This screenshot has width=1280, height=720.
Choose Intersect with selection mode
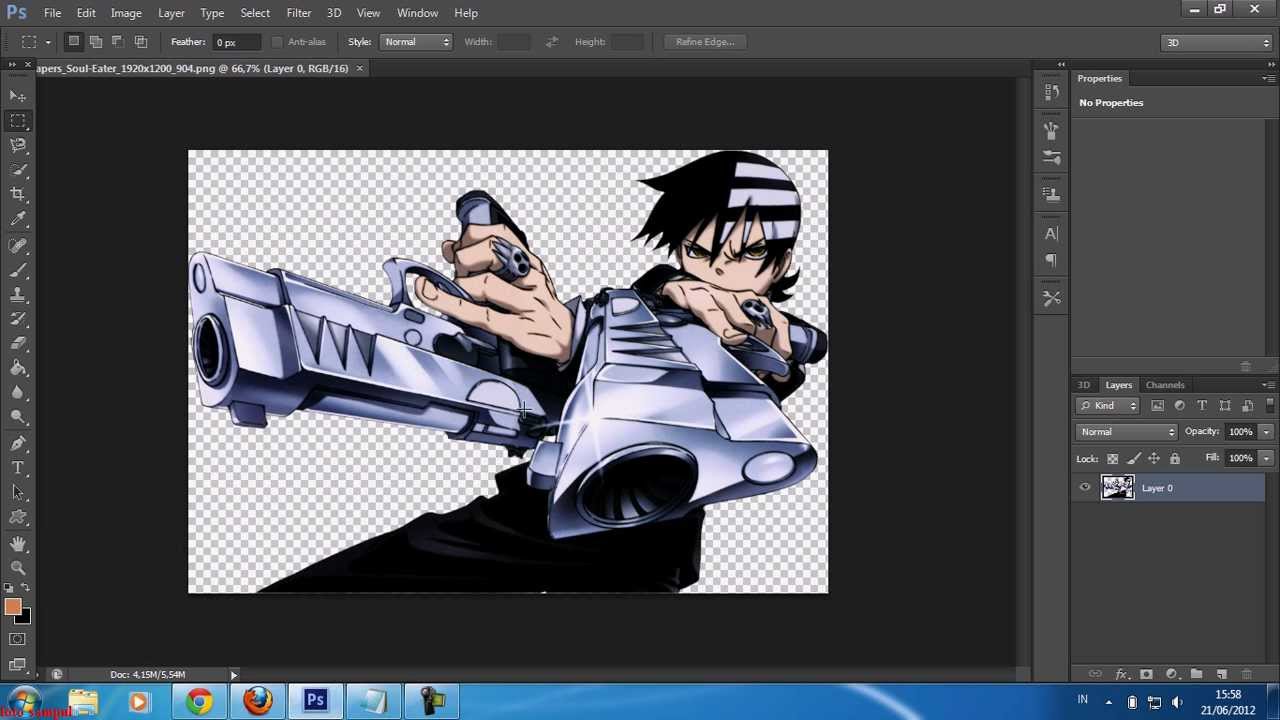point(141,42)
